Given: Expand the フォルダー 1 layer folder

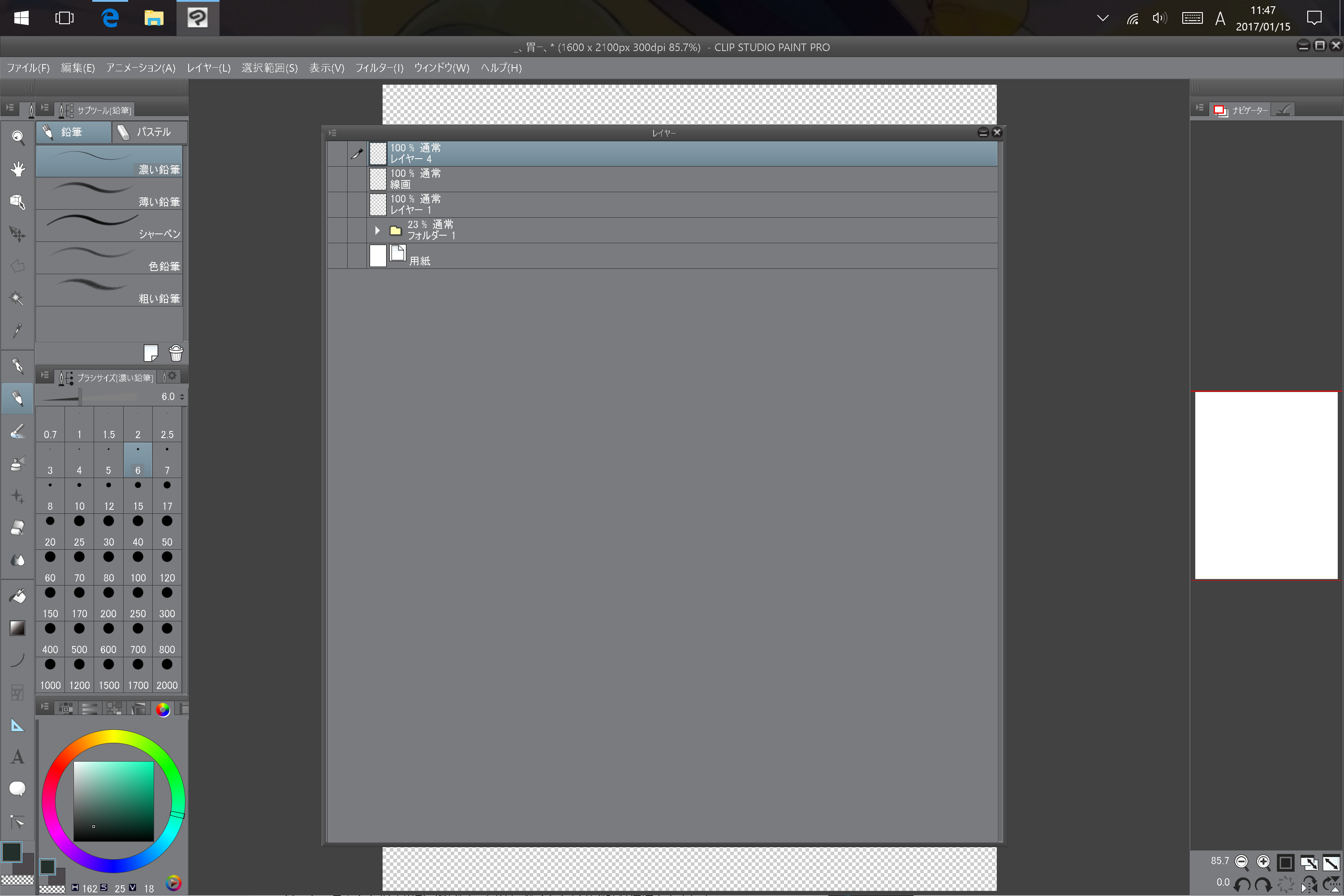Looking at the screenshot, I should pos(377,230).
